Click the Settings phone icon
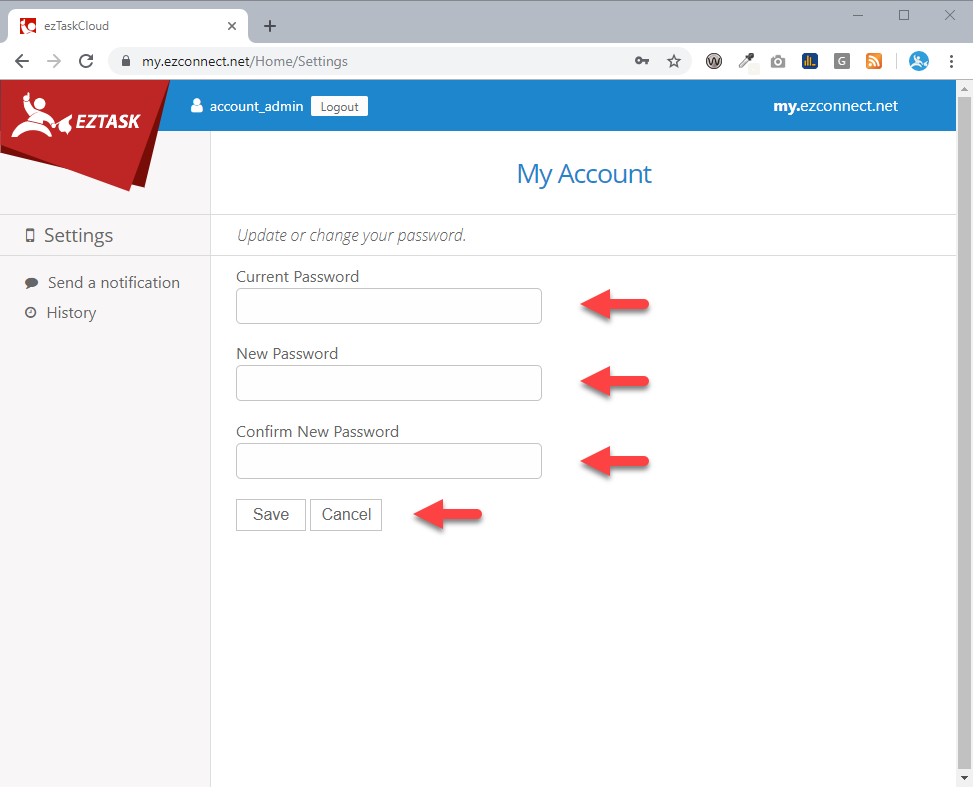The width and height of the screenshot is (973, 787). (x=30, y=235)
